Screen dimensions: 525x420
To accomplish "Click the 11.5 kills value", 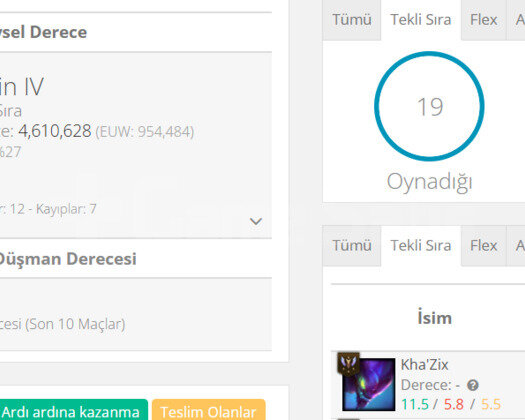I will (415, 405).
